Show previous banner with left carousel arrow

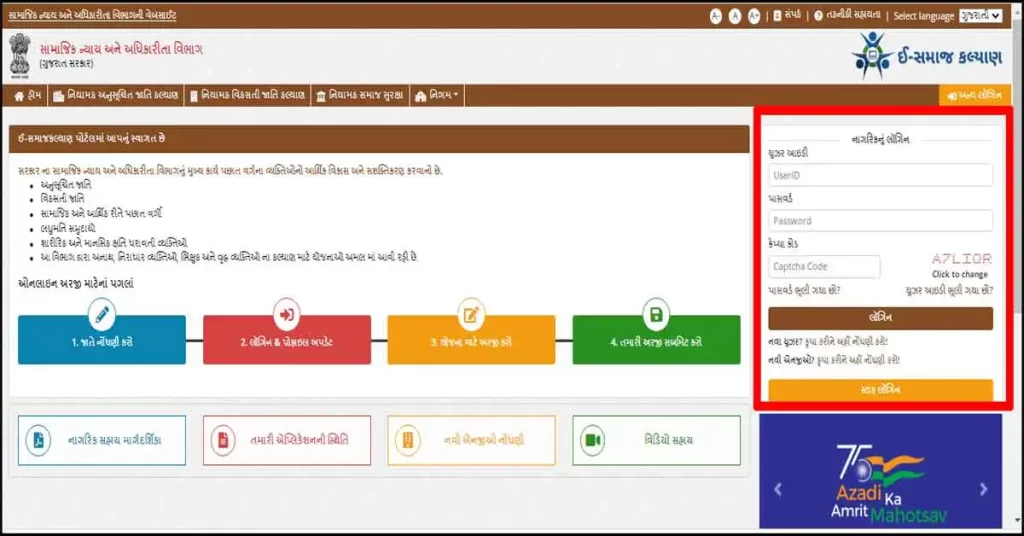point(777,489)
